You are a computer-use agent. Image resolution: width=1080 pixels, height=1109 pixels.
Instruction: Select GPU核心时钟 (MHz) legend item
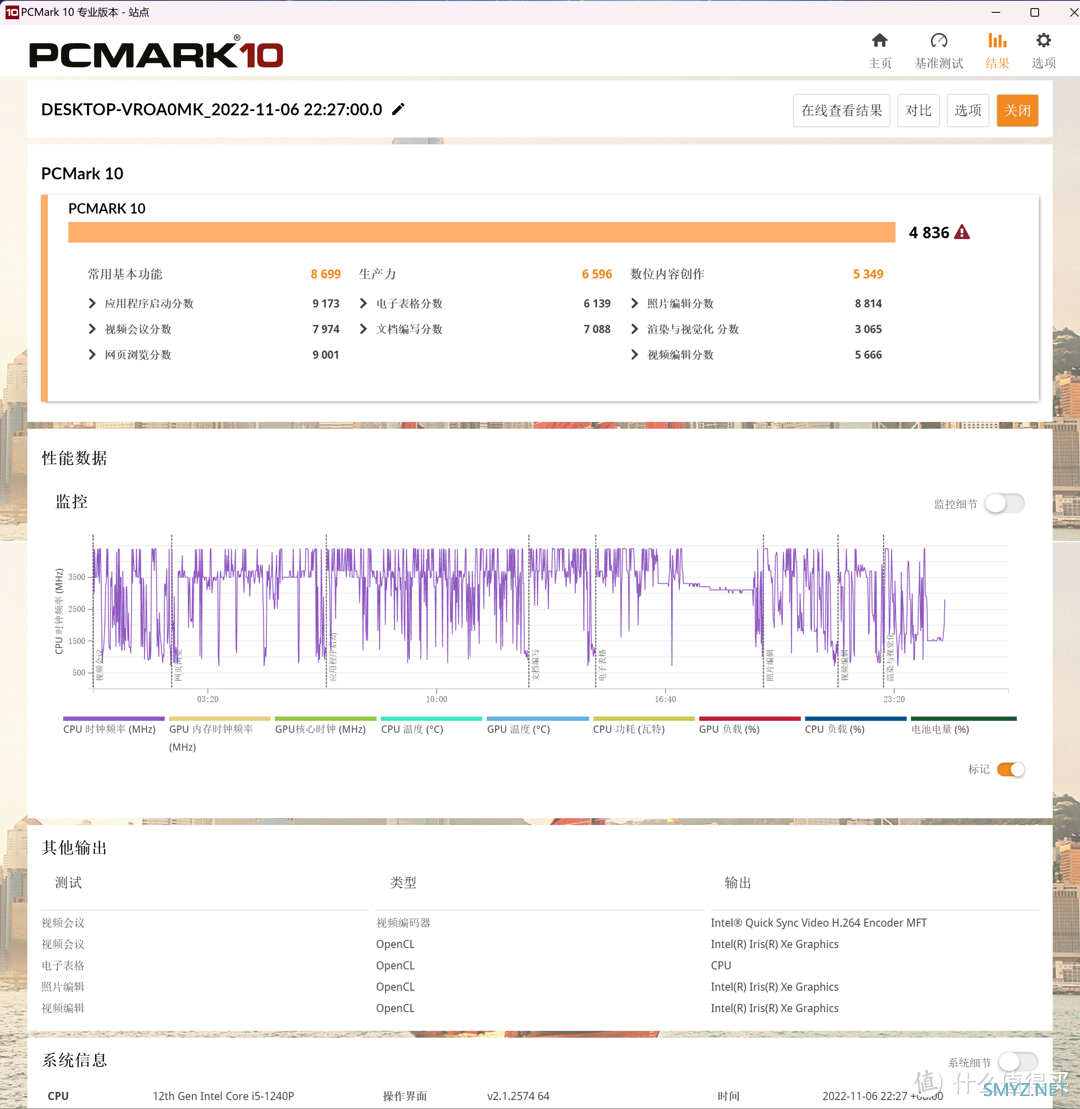325,726
